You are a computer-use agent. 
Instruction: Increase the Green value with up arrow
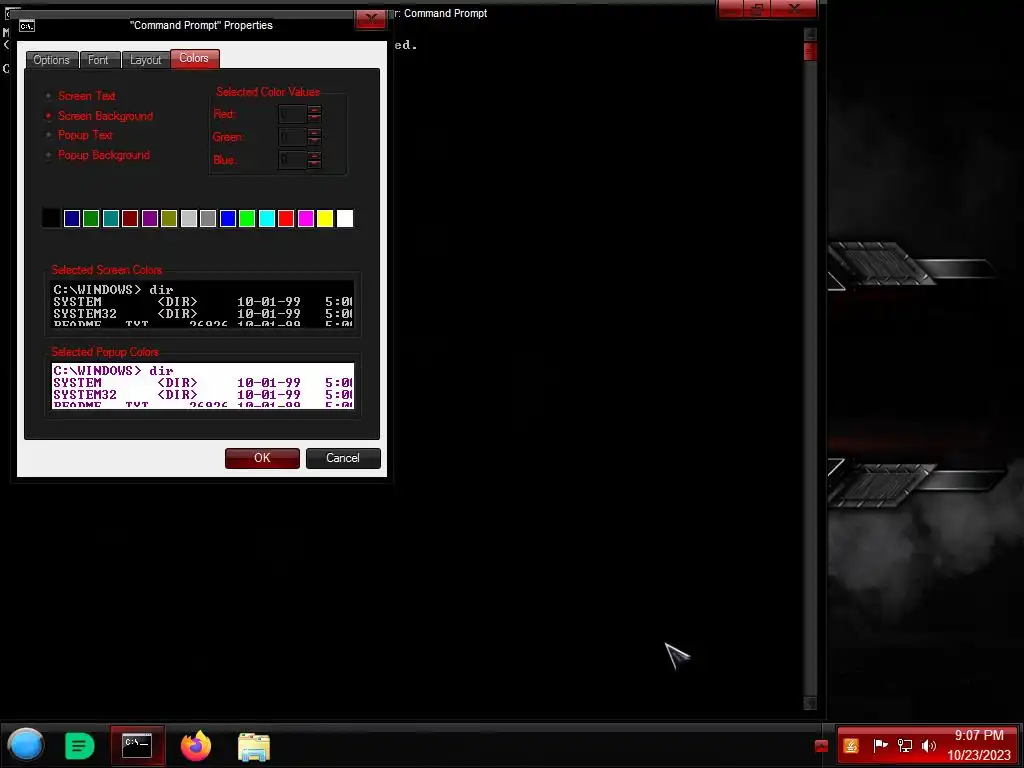point(314,133)
